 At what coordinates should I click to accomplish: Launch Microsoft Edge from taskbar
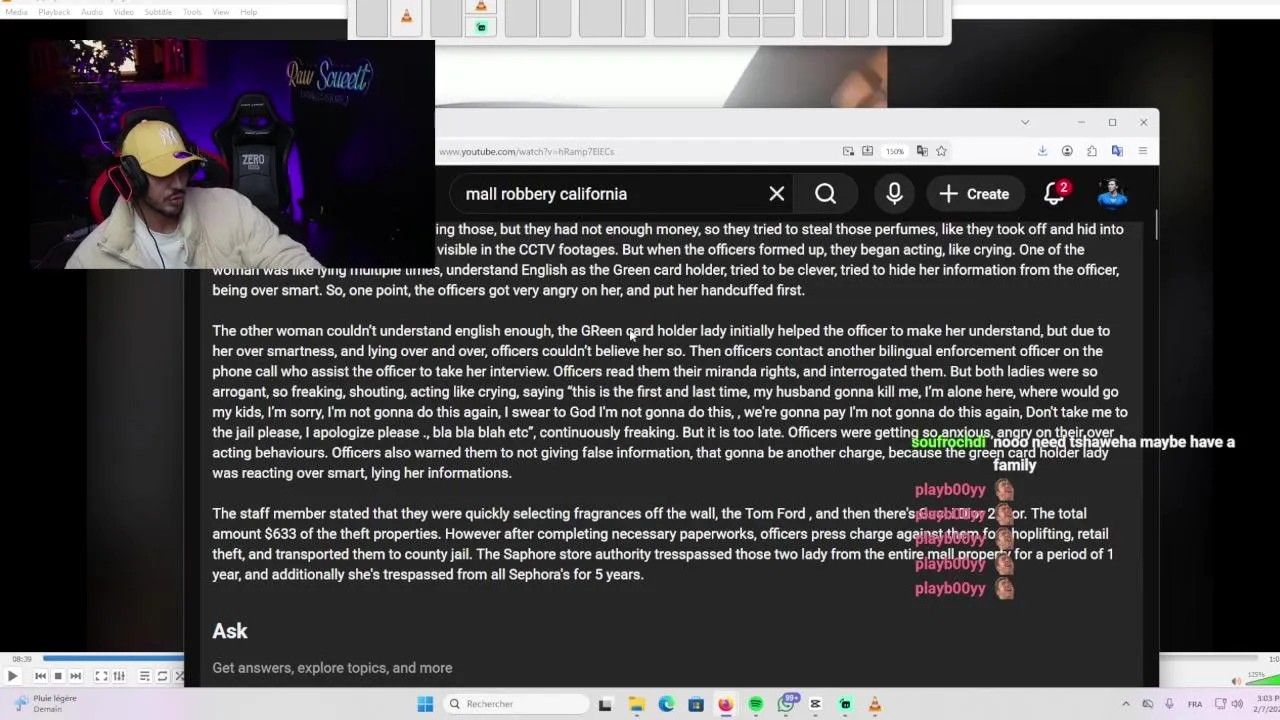[x=666, y=704]
